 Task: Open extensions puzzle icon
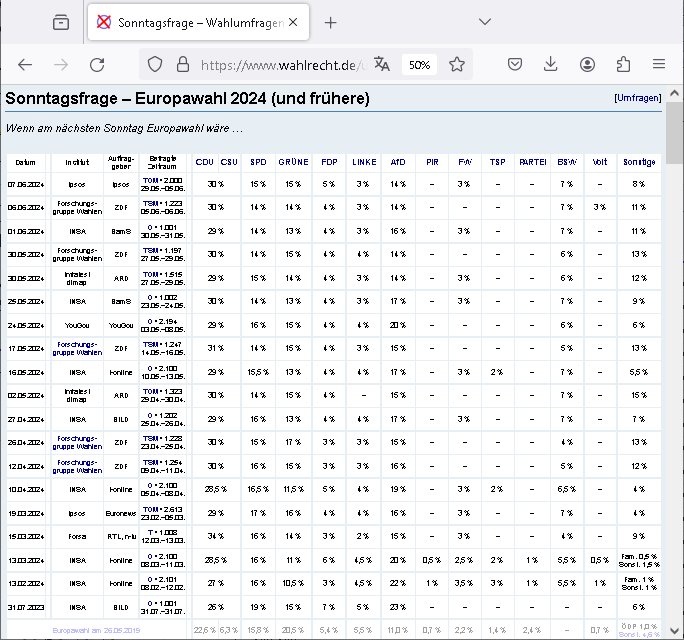click(623, 65)
